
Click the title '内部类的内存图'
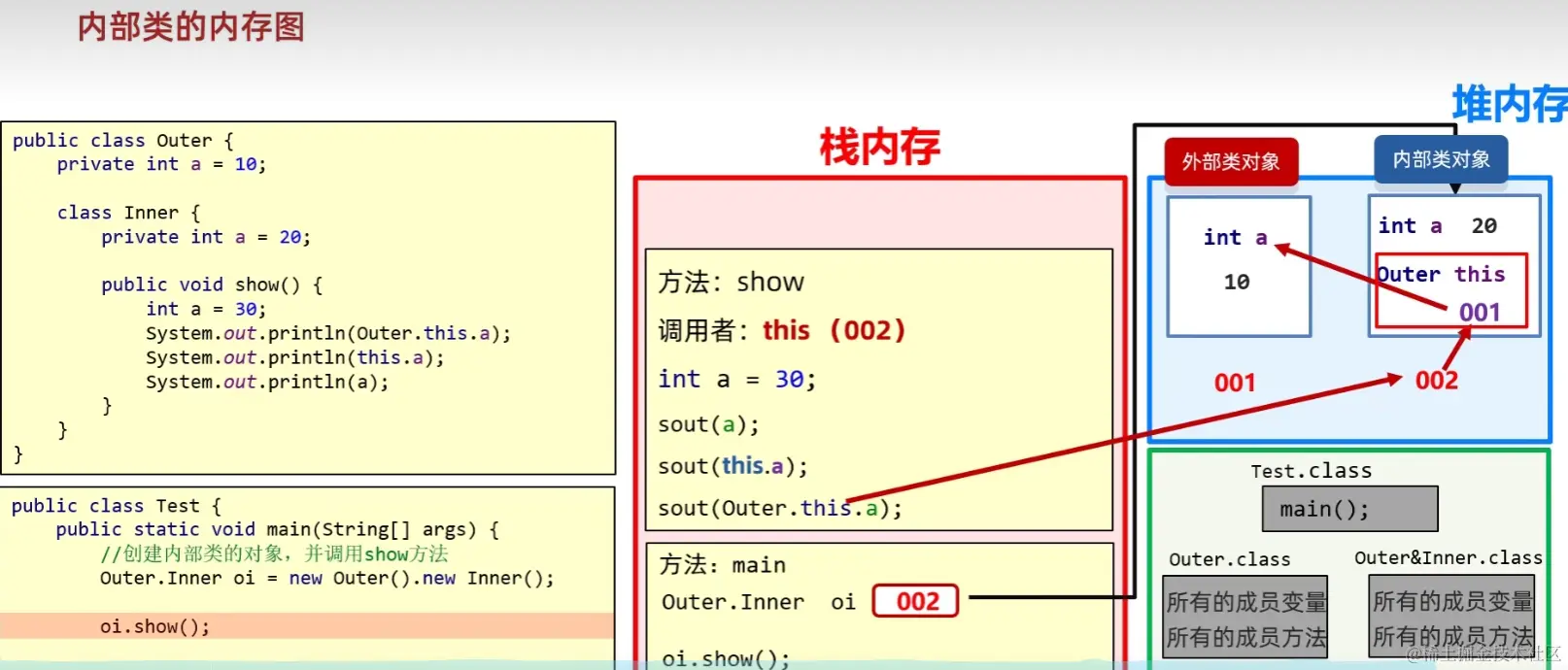coord(190,26)
